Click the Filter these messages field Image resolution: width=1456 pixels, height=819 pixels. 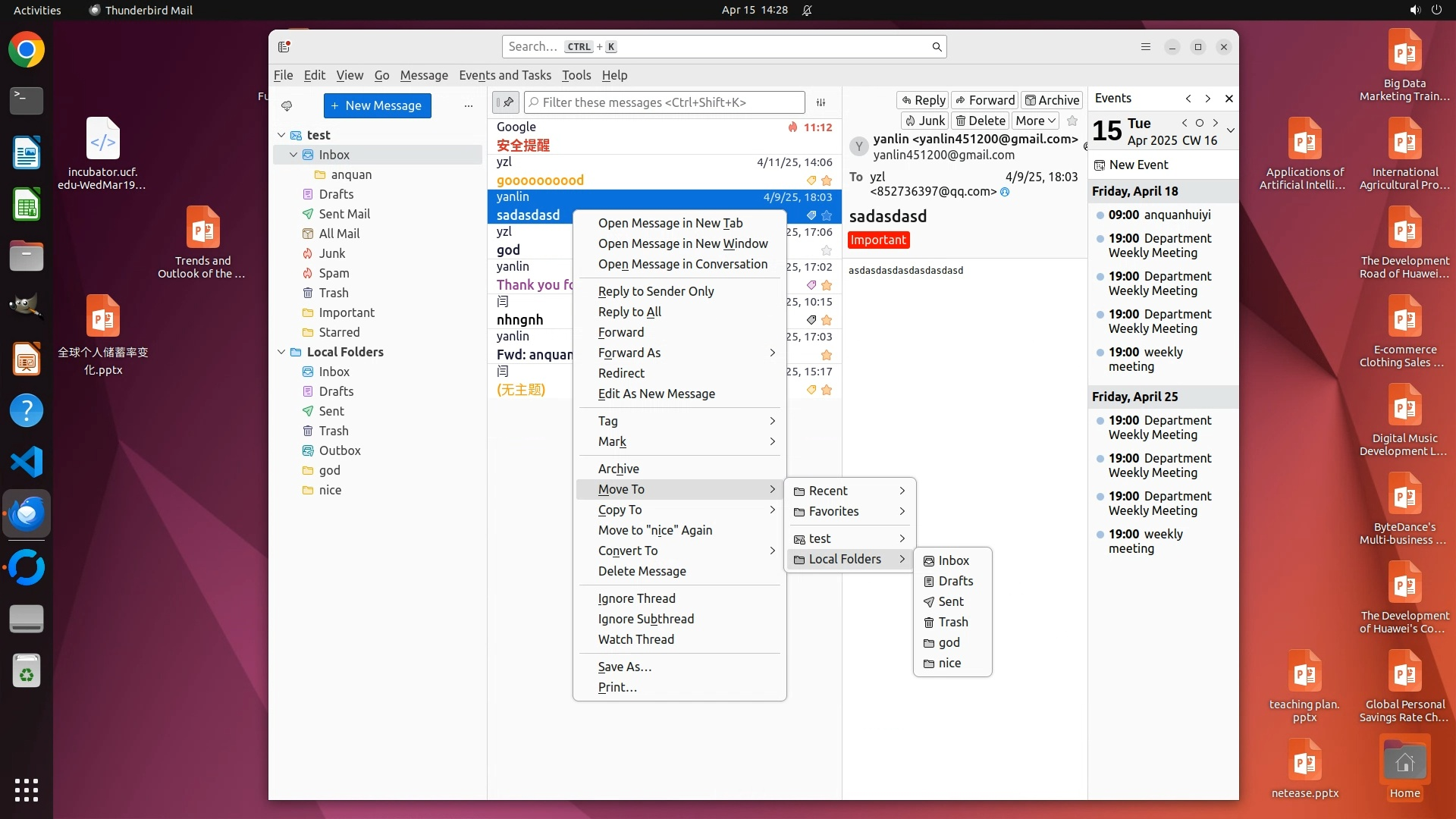click(667, 102)
